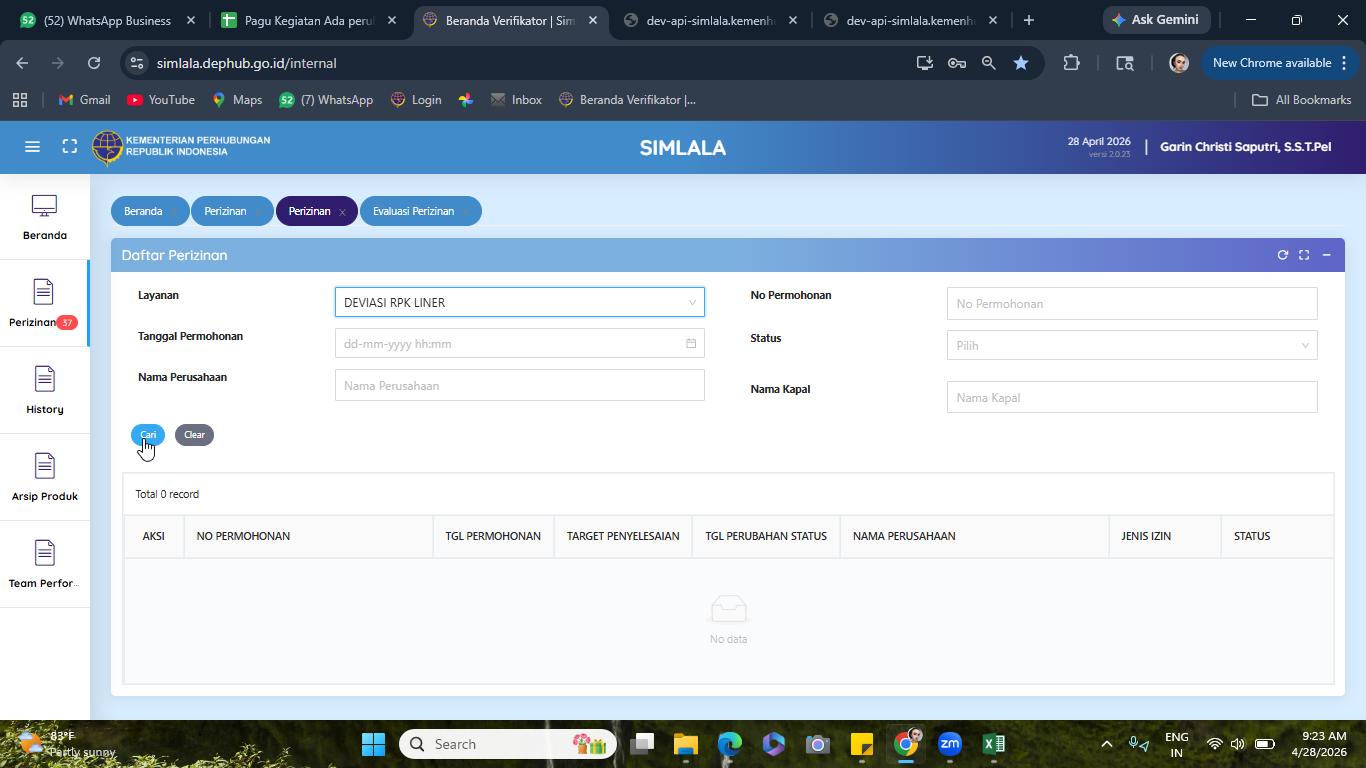This screenshot has height=768, width=1366.
Task: Click the Clear button
Action: click(194, 435)
